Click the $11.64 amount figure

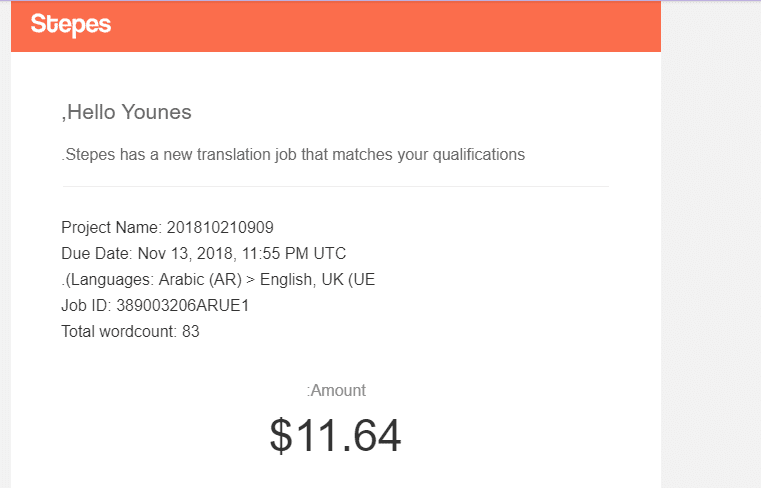335,435
